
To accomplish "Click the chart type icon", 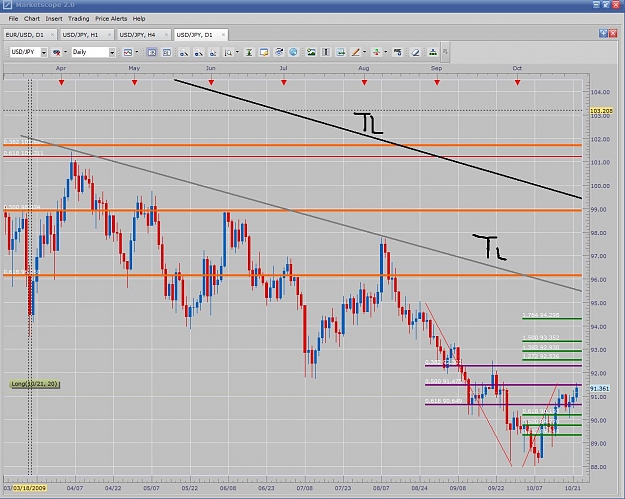I will click(x=128, y=52).
